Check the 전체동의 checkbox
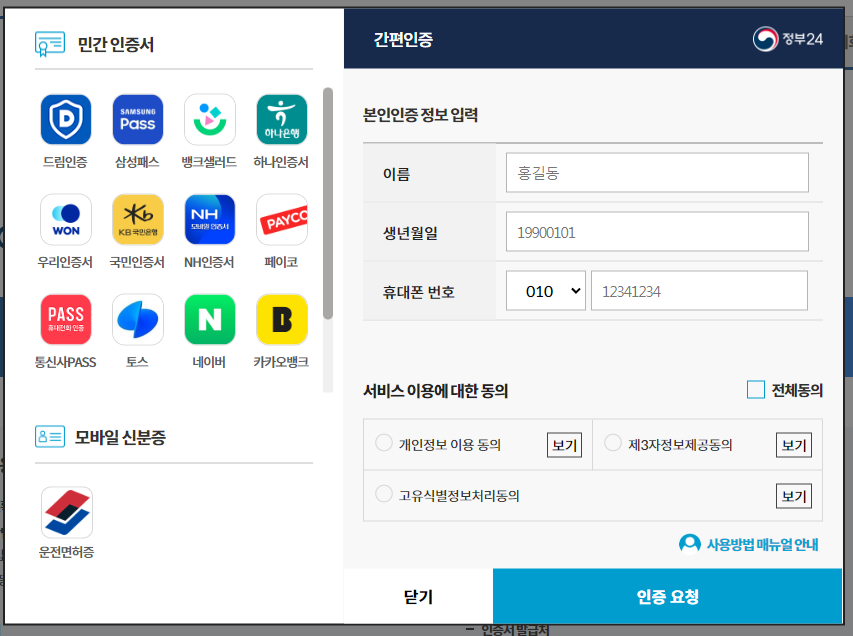 756,390
